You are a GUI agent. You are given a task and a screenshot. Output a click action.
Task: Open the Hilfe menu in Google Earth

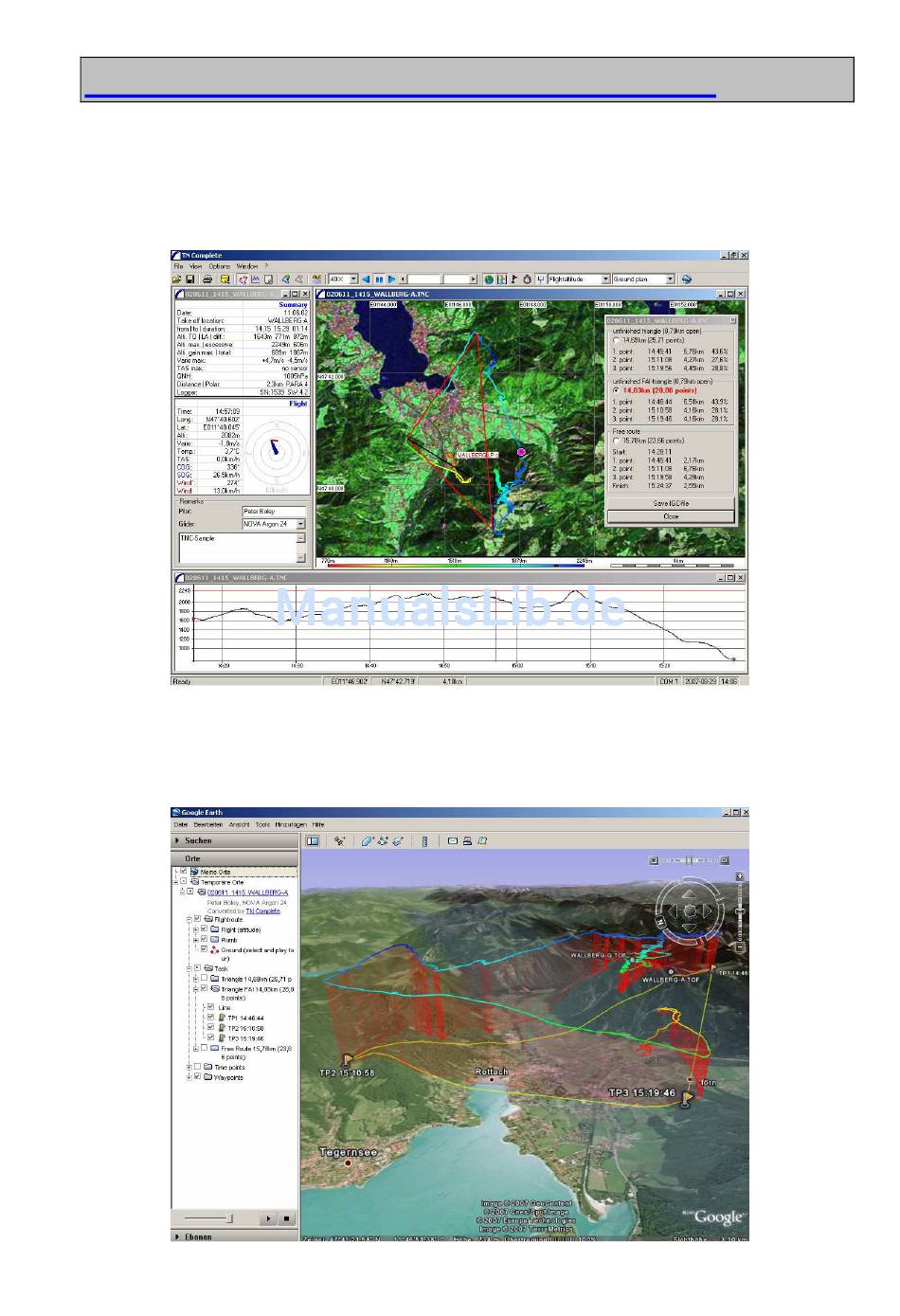318,824
